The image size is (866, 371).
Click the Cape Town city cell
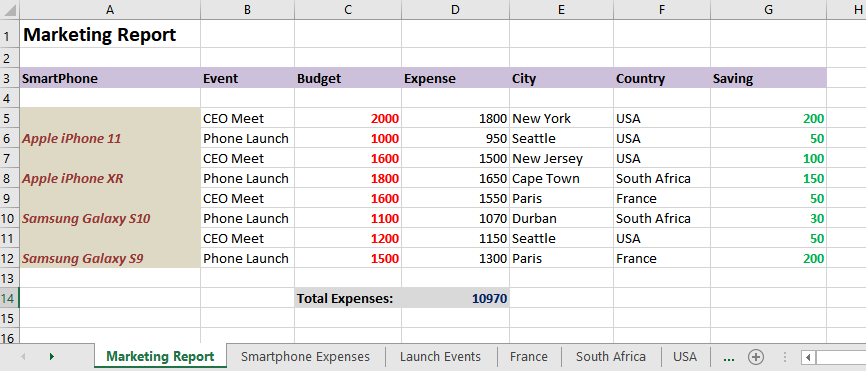pyautogui.click(x=561, y=178)
